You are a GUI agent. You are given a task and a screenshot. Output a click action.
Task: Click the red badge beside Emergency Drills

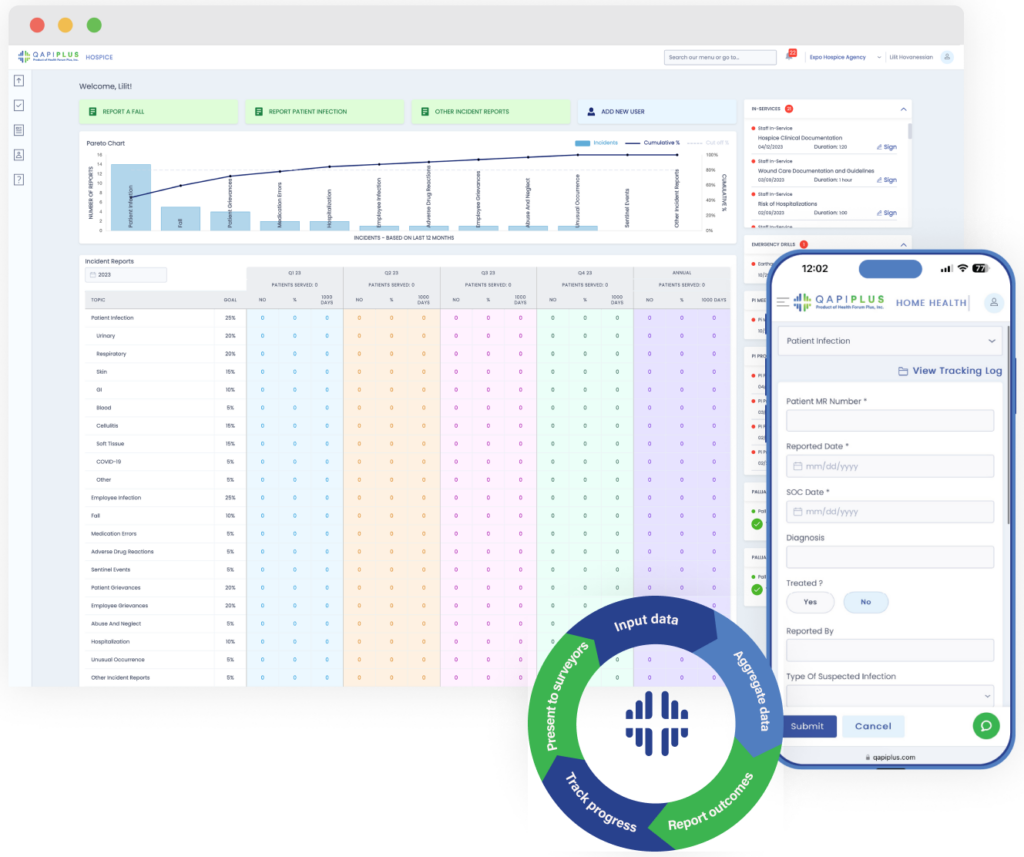804,244
